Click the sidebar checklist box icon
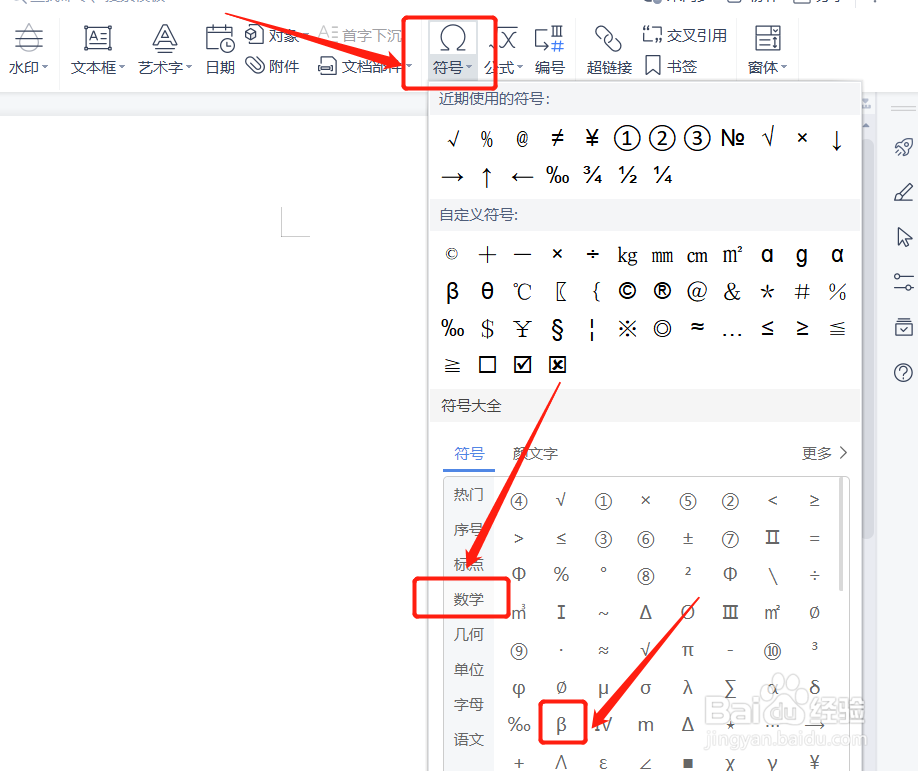 pyautogui.click(x=903, y=327)
